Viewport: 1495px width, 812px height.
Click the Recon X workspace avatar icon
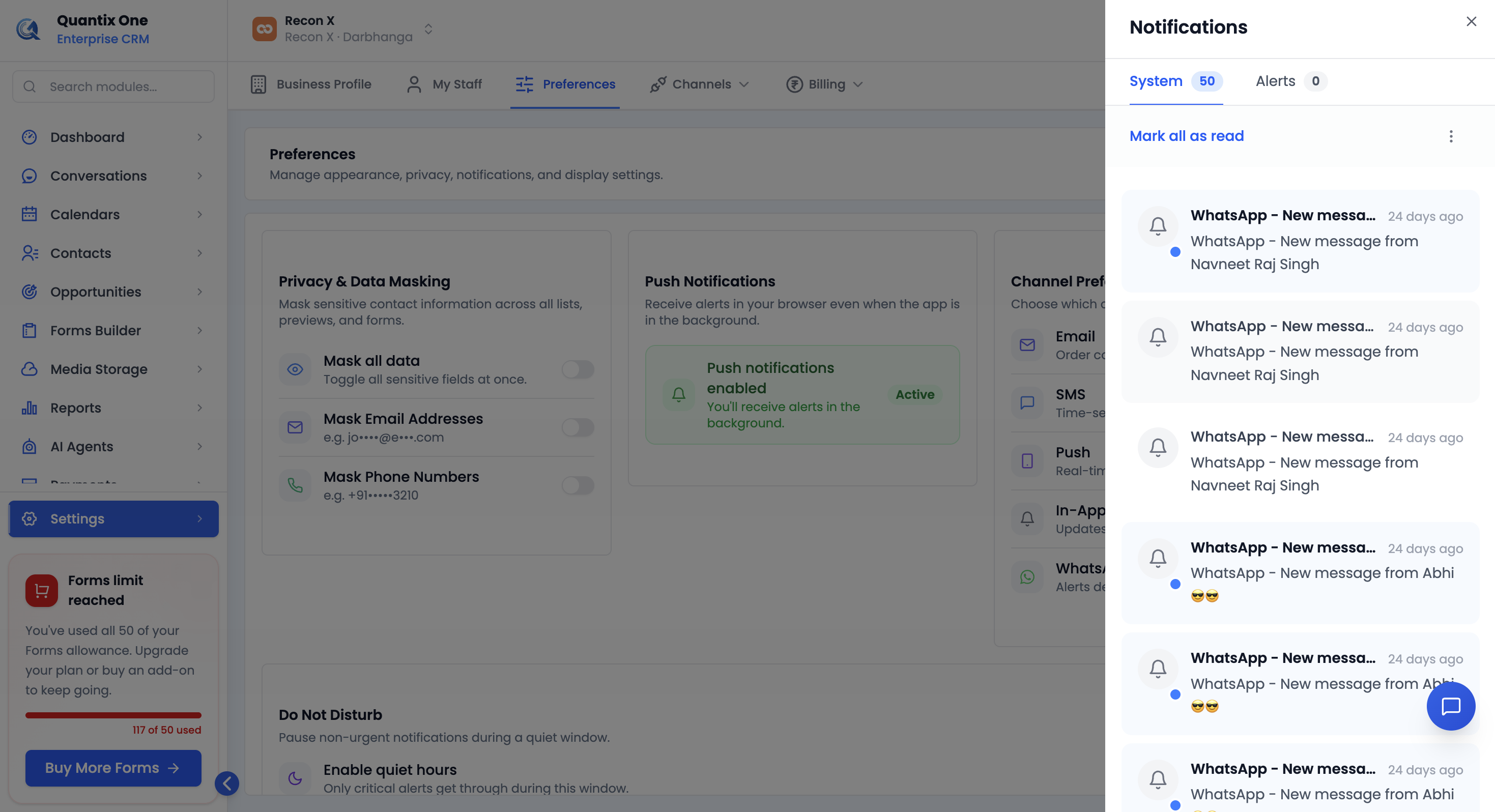point(264,29)
